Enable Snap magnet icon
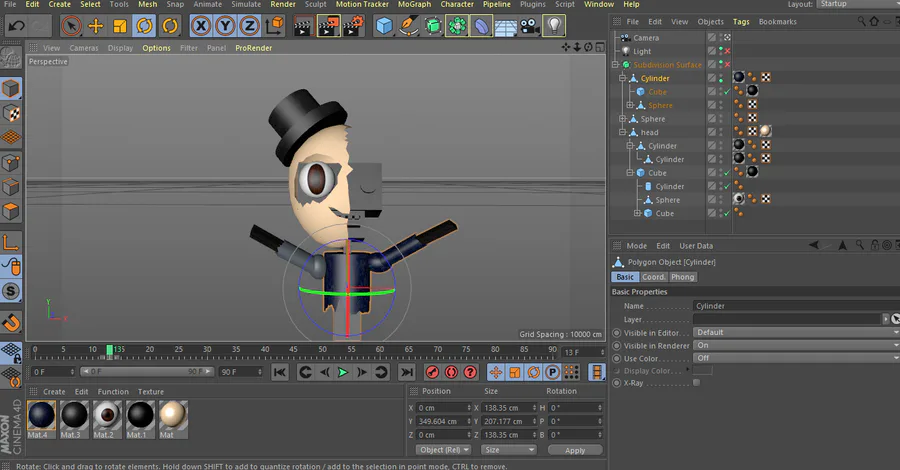 (x=11, y=323)
